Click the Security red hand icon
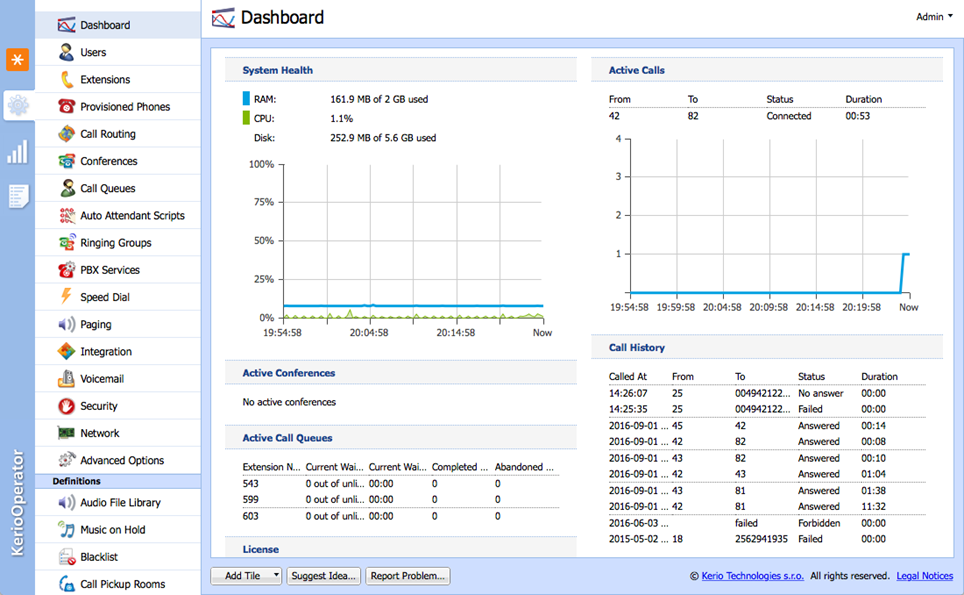This screenshot has width=964, height=595. 66,406
